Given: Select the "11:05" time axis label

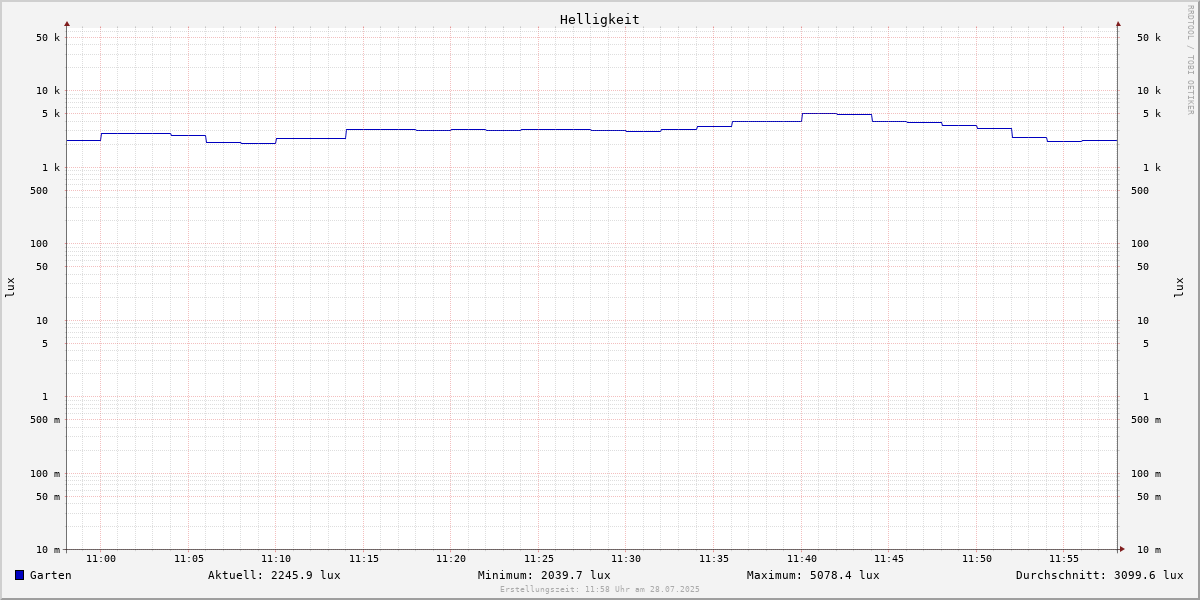Looking at the screenshot, I should pos(189,559).
